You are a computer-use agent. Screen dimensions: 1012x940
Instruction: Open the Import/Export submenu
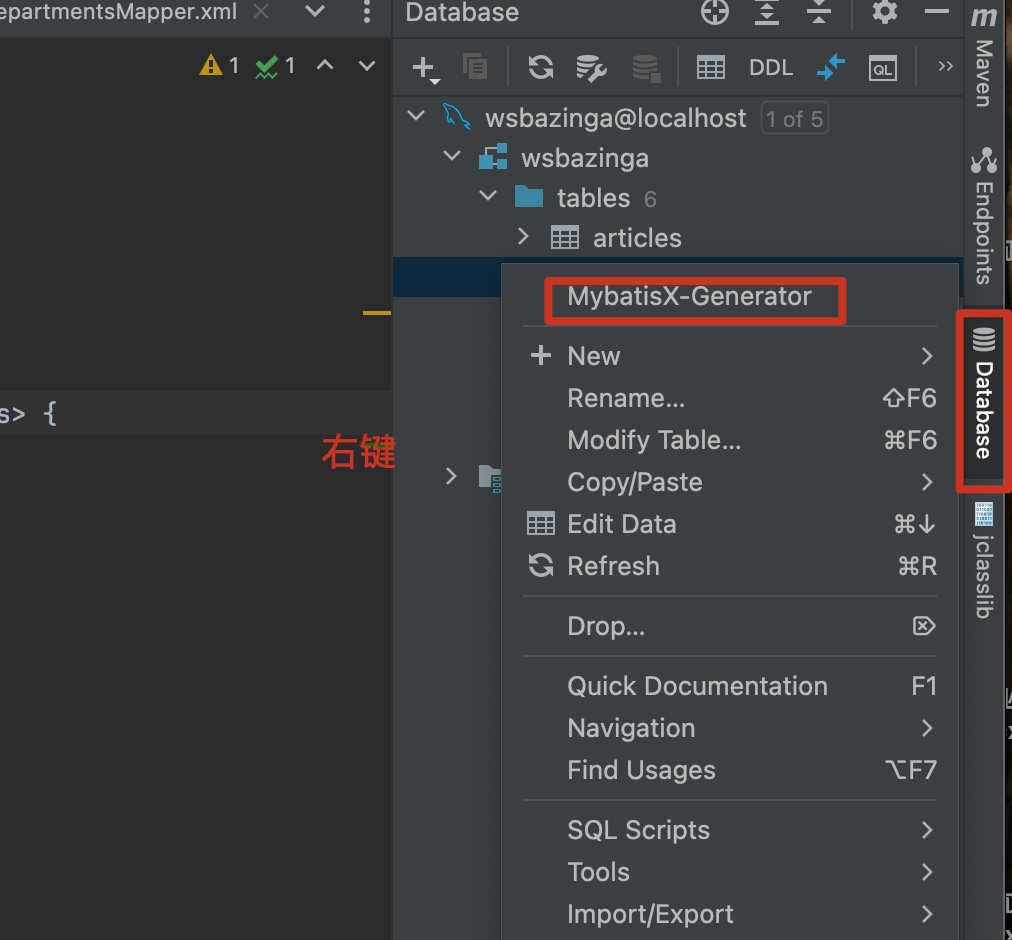(x=730, y=914)
